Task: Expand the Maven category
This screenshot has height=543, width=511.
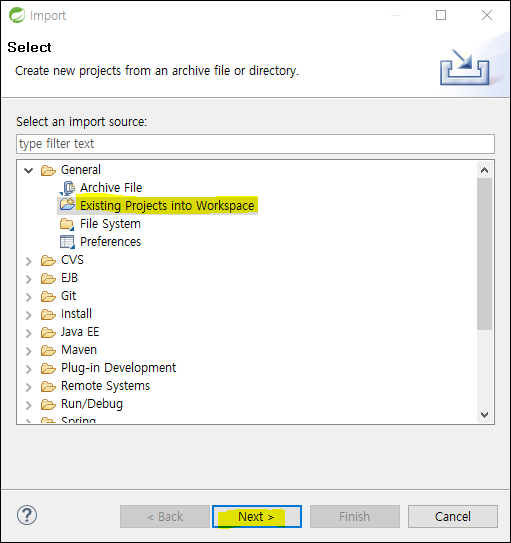Action: click(x=29, y=351)
